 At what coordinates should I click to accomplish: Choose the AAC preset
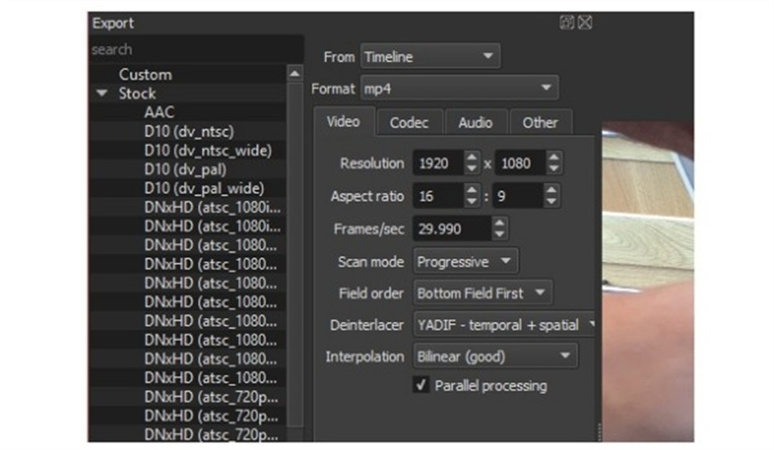coord(159,112)
